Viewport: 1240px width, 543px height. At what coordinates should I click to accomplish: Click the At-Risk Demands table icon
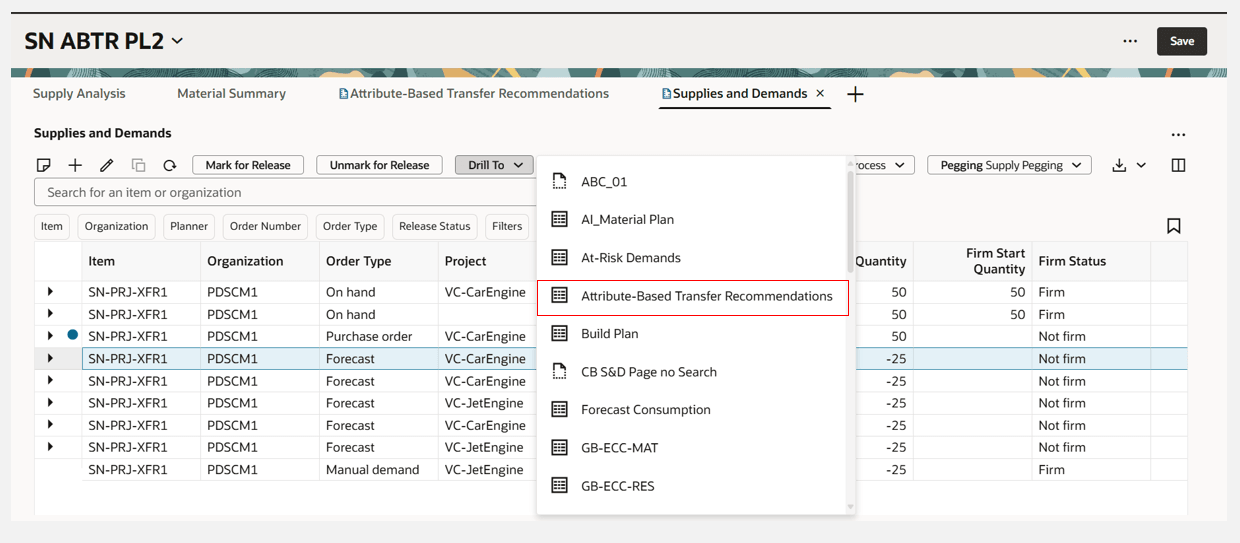pos(560,258)
